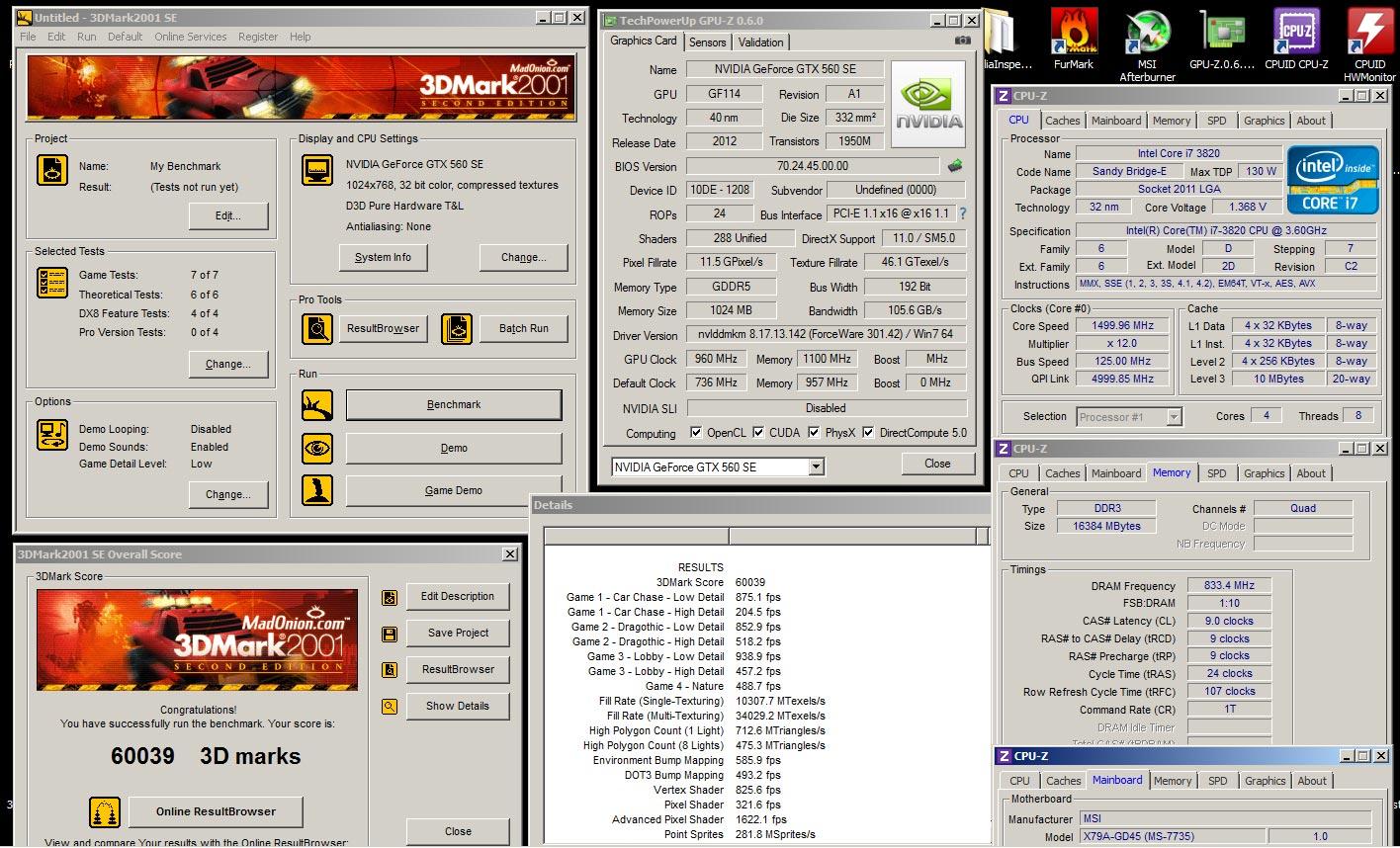Click the Game Demo joystick icon

[317, 490]
